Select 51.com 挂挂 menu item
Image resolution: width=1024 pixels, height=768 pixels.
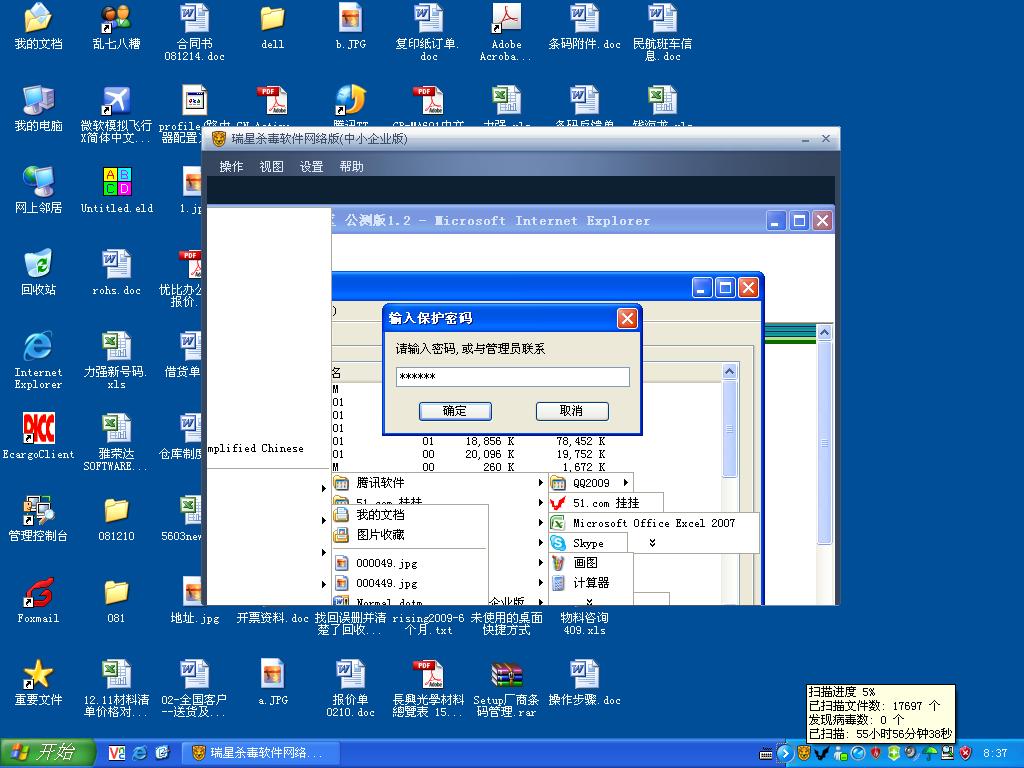click(x=605, y=503)
